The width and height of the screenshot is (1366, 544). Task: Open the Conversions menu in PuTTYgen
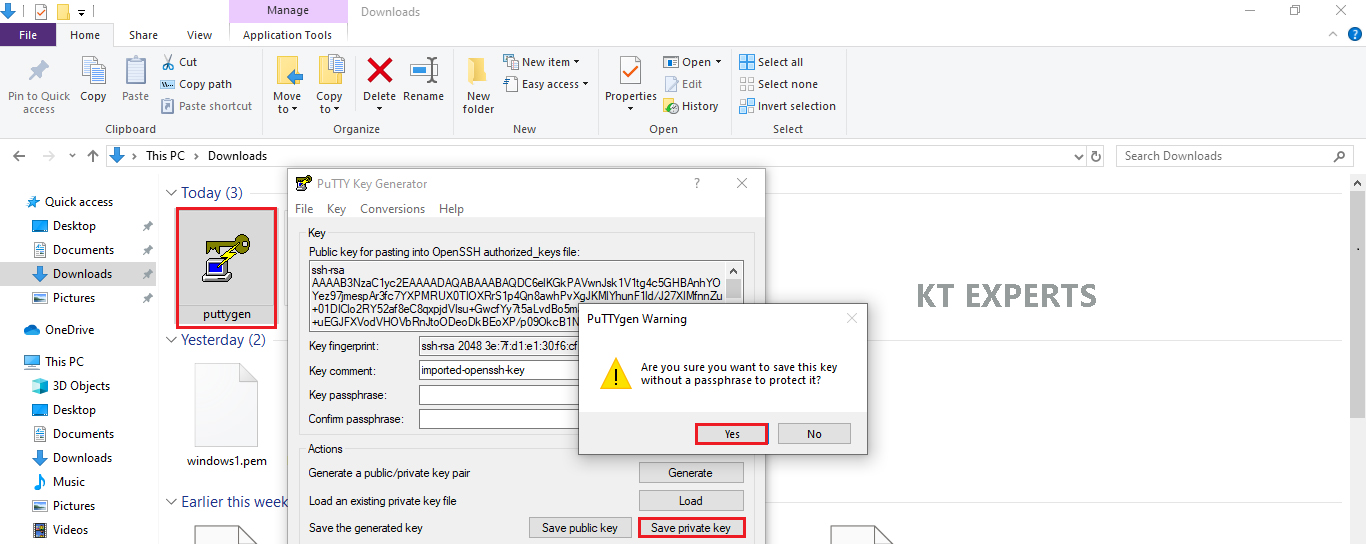point(392,209)
